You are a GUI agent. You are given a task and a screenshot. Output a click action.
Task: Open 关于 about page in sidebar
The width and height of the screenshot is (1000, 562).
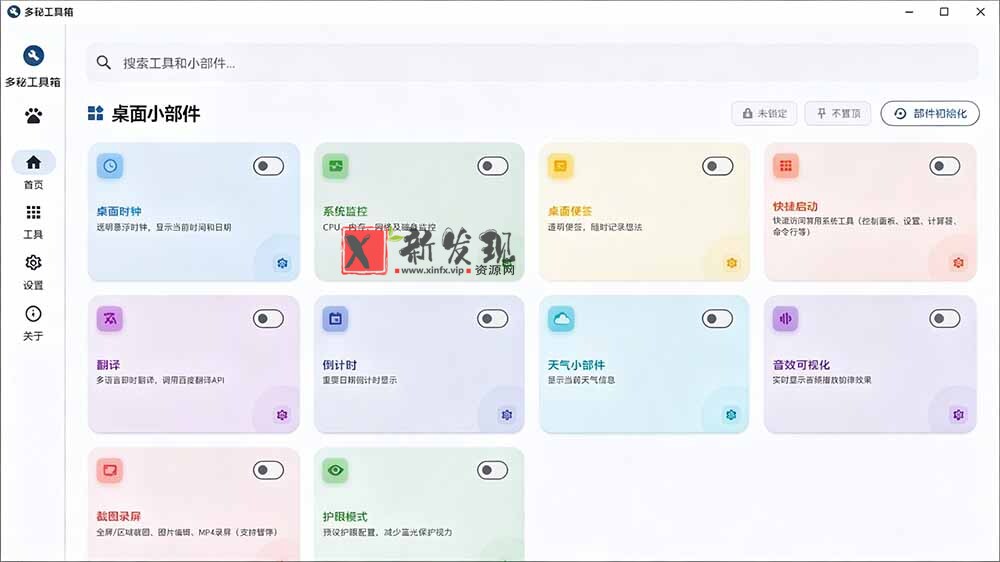[x=33, y=323]
